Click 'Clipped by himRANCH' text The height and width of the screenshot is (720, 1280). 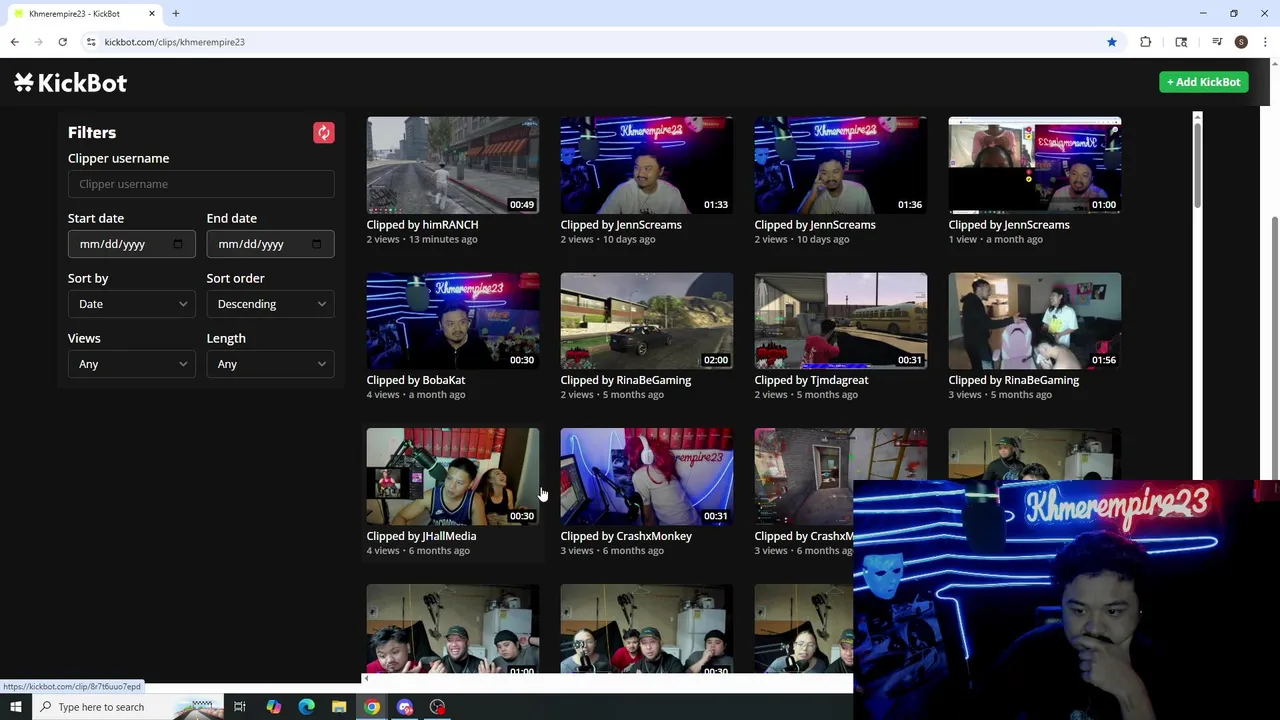[422, 225]
